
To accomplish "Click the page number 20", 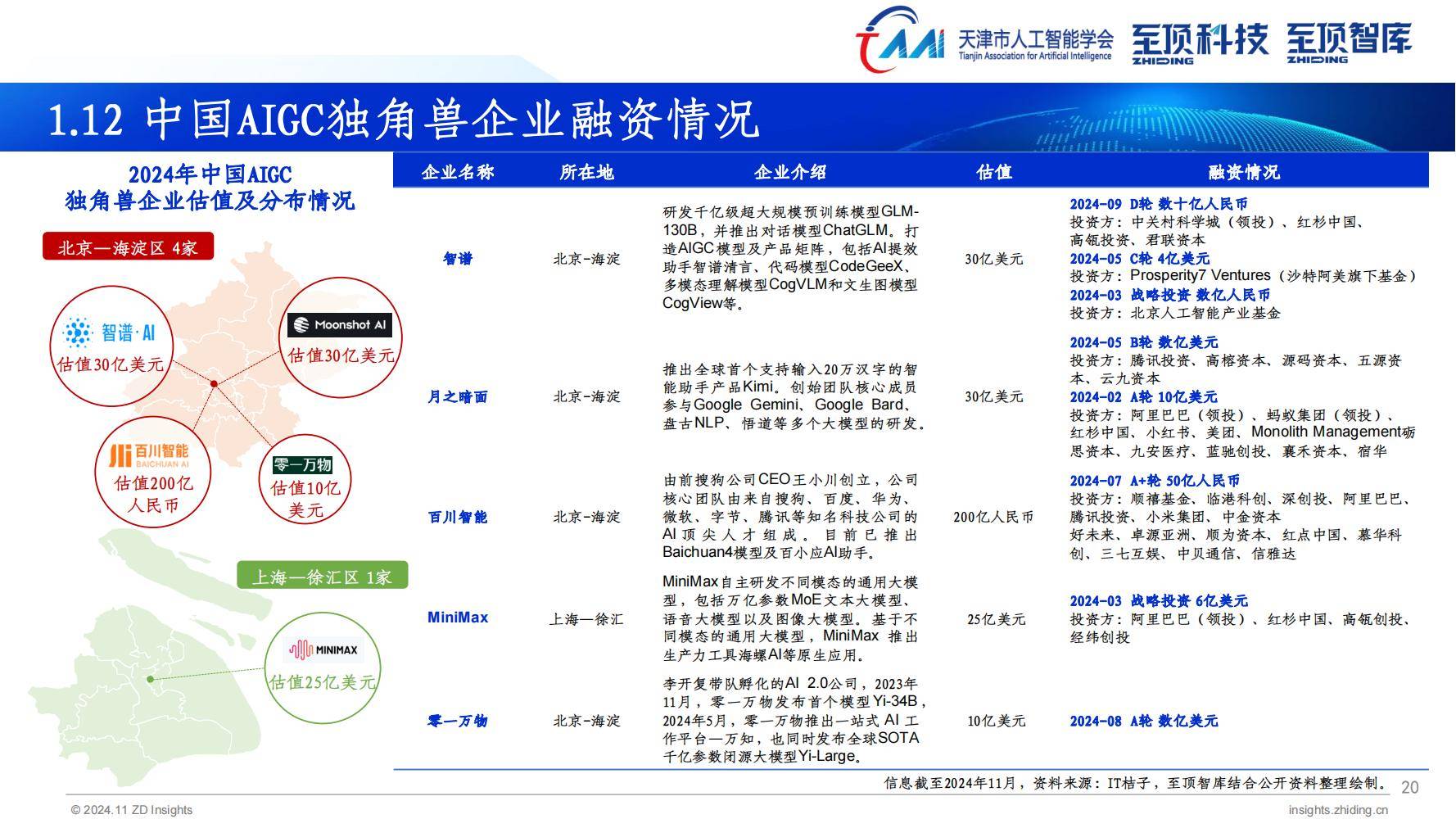I will click(1410, 786).
